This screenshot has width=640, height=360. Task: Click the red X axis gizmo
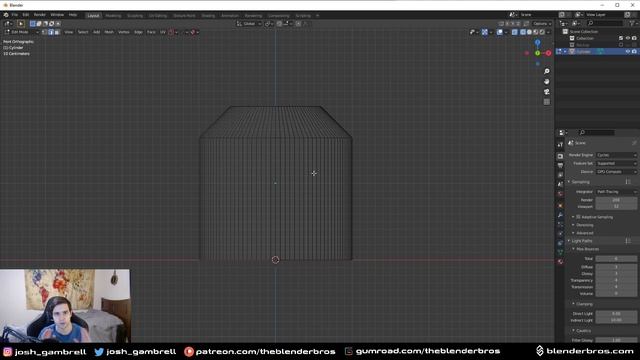point(548,53)
